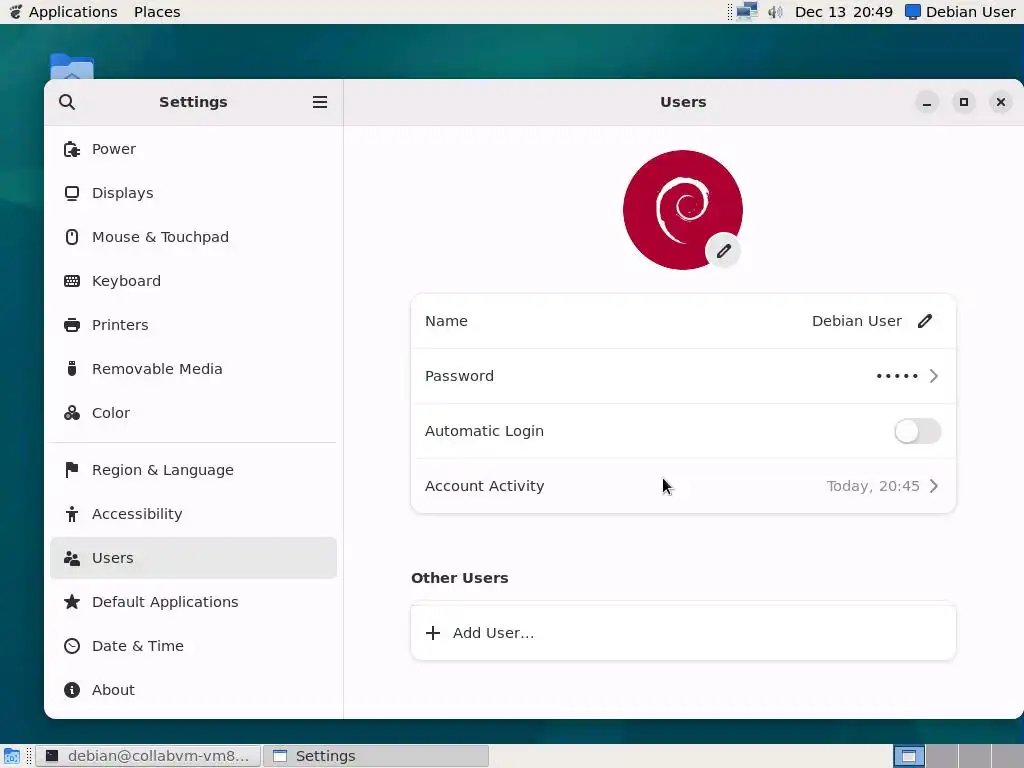1024x768 pixels.
Task: Click the Users people icon
Action: pos(72,558)
